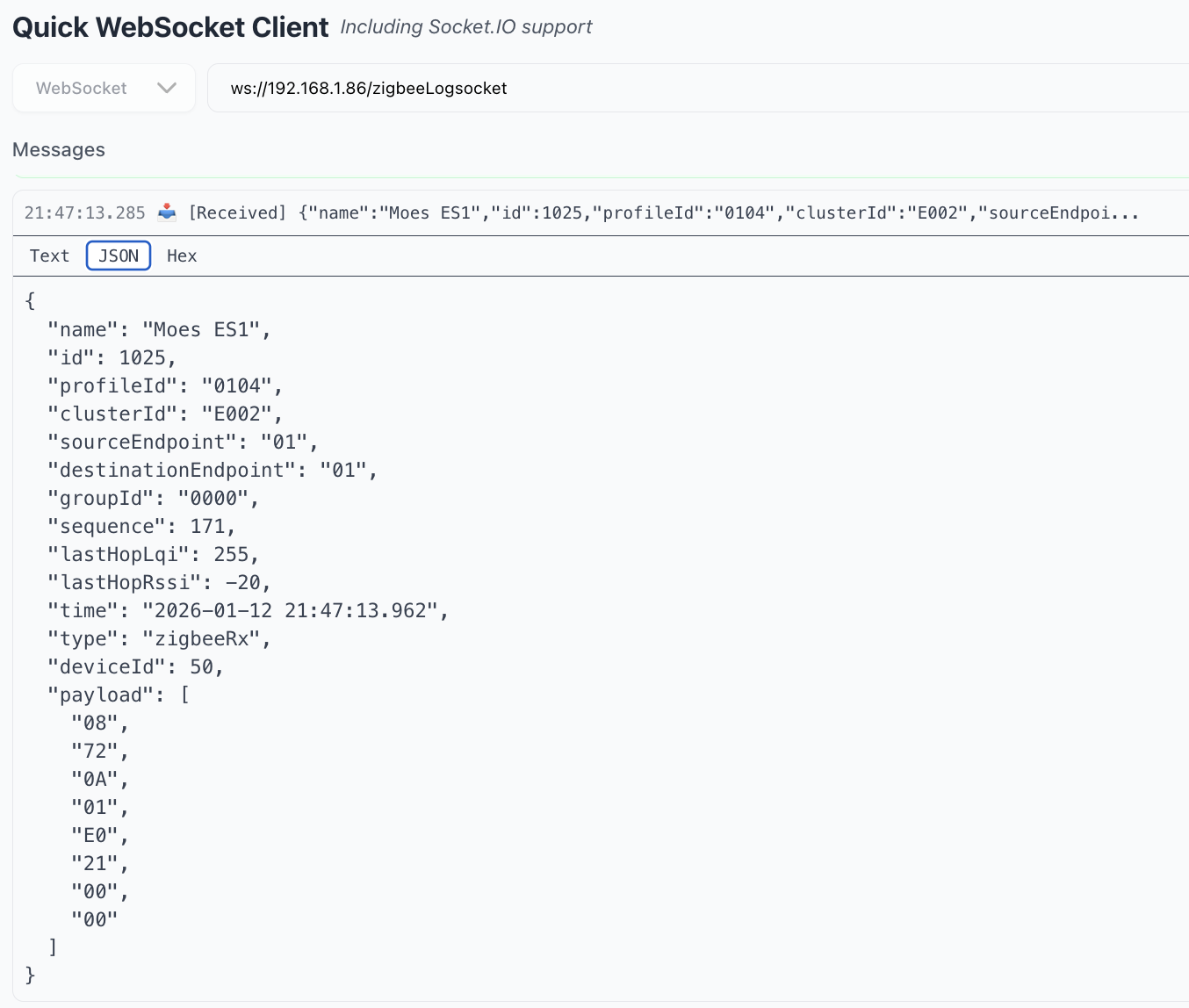Click the deviceId value 50

coord(202,666)
